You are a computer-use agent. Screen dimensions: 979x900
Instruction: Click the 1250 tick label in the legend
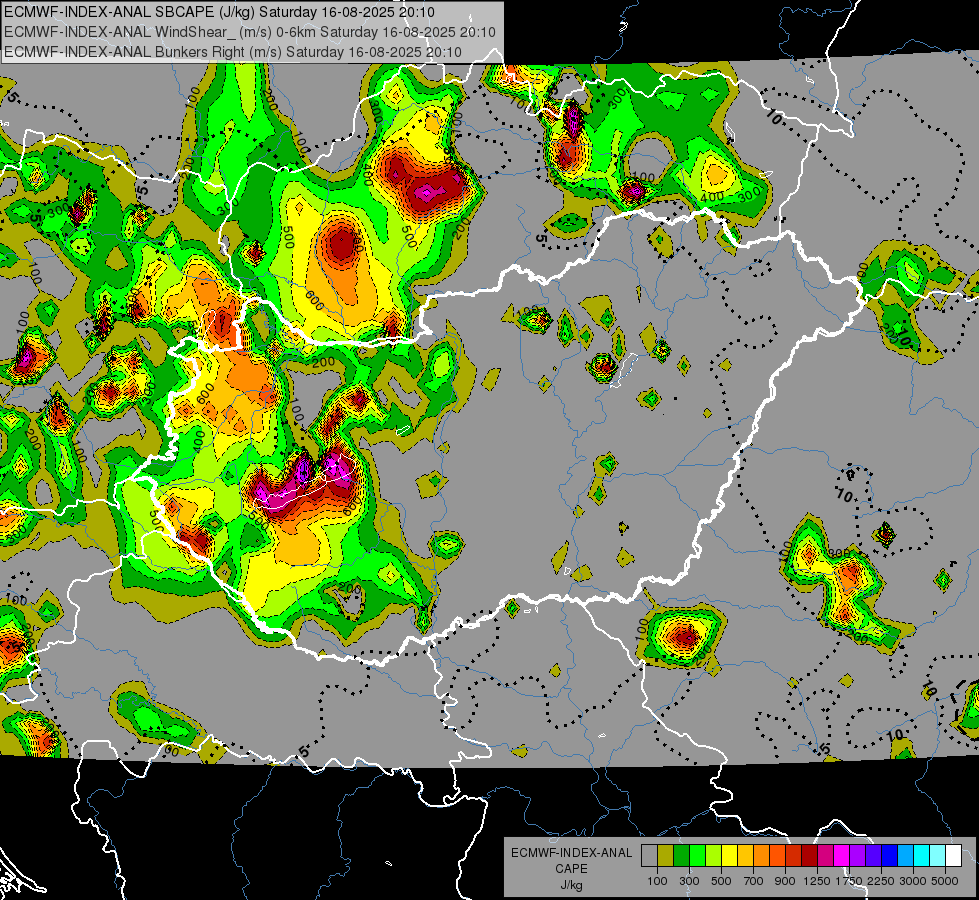click(x=817, y=881)
